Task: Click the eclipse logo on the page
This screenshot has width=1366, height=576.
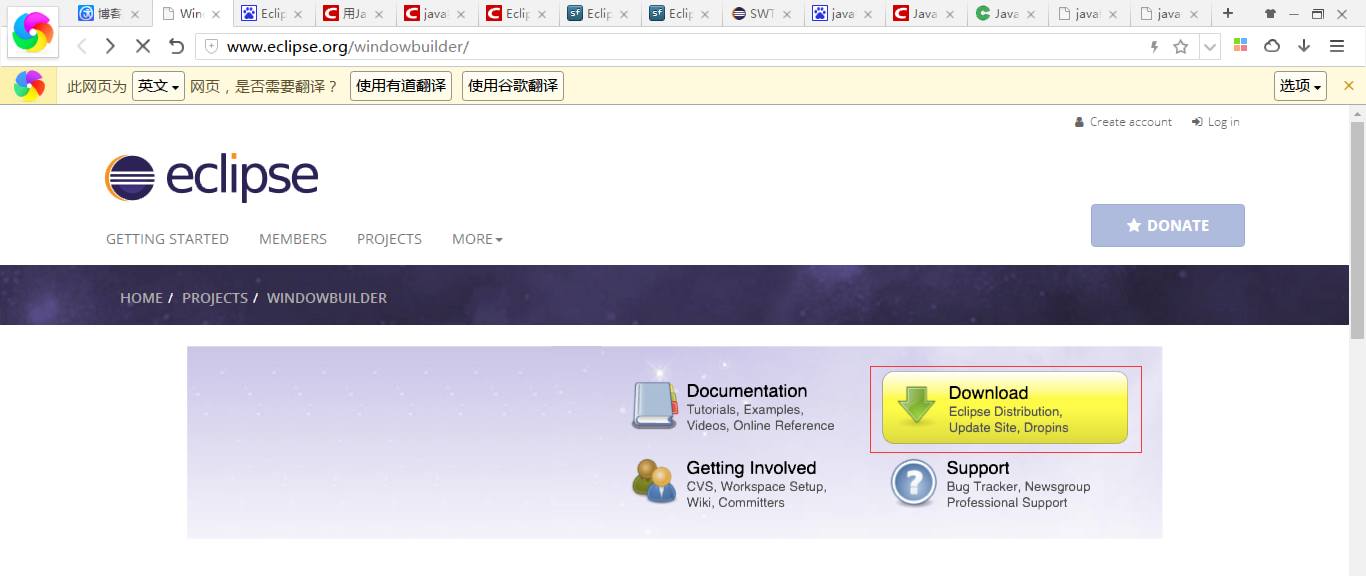Action: tap(211, 179)
